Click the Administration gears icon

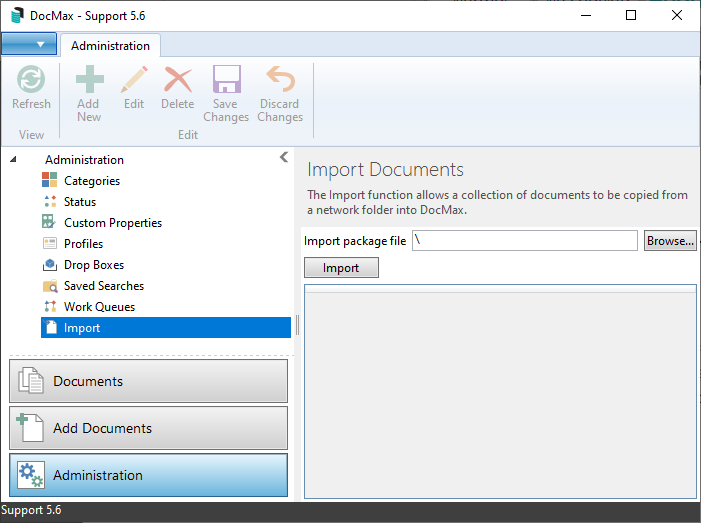tap(31, 475)
